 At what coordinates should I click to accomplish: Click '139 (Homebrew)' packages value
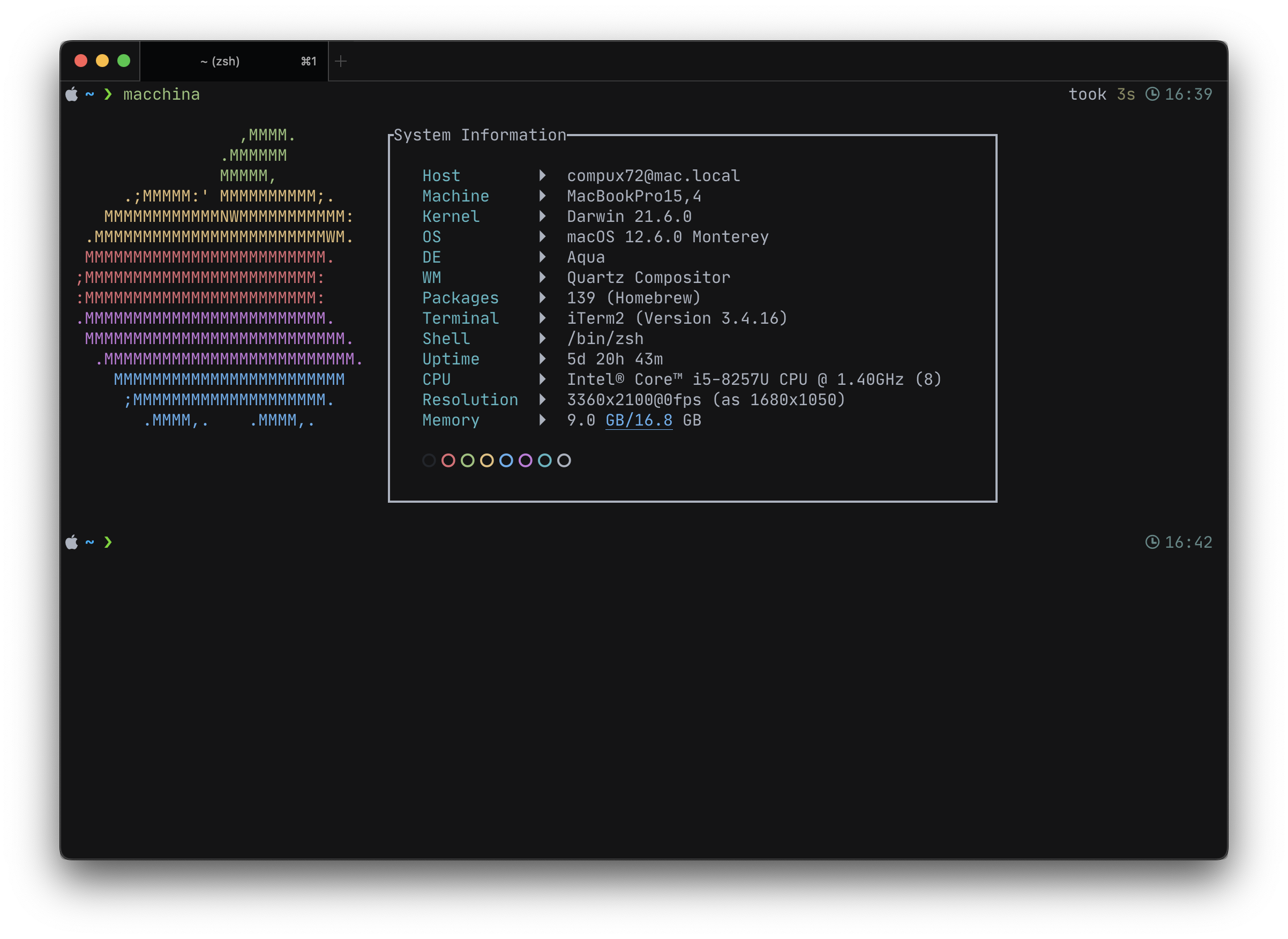(x=634, y=299)
